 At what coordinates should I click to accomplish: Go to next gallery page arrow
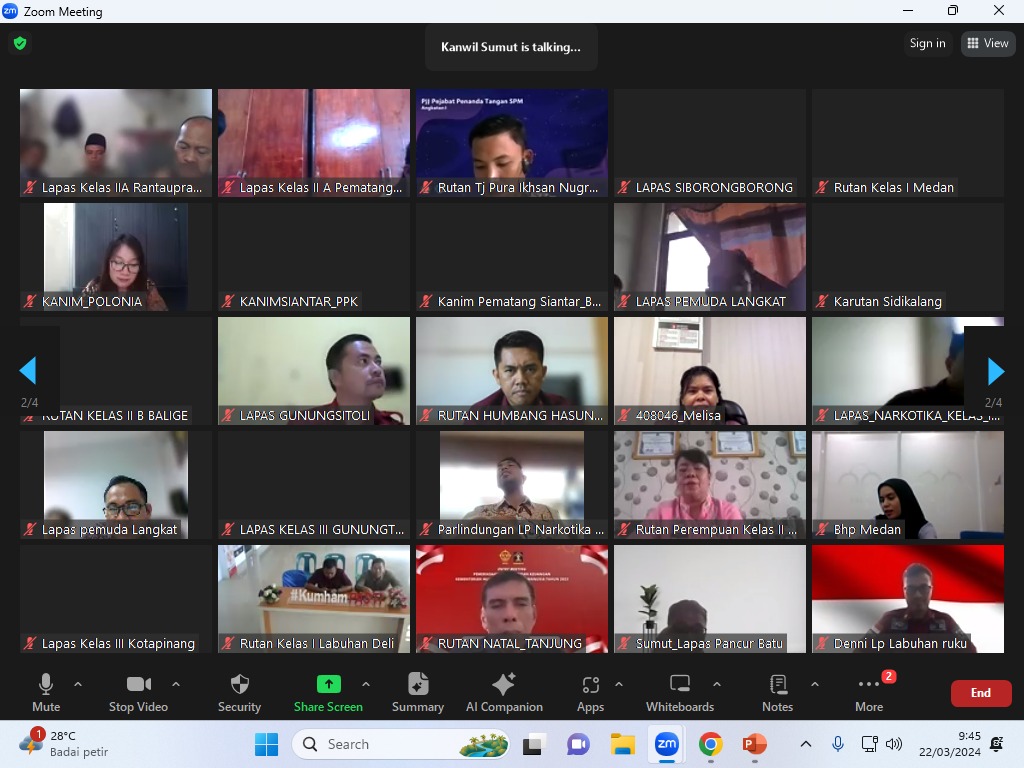[995, 371]
